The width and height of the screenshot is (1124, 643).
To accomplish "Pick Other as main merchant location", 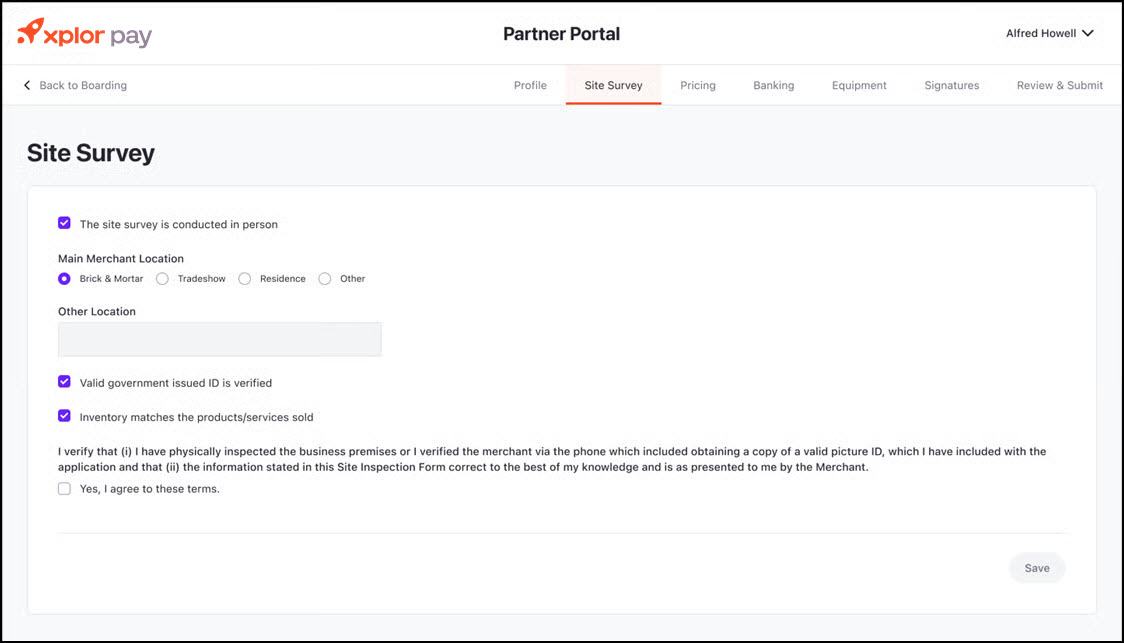I will [x=325, y=279].
